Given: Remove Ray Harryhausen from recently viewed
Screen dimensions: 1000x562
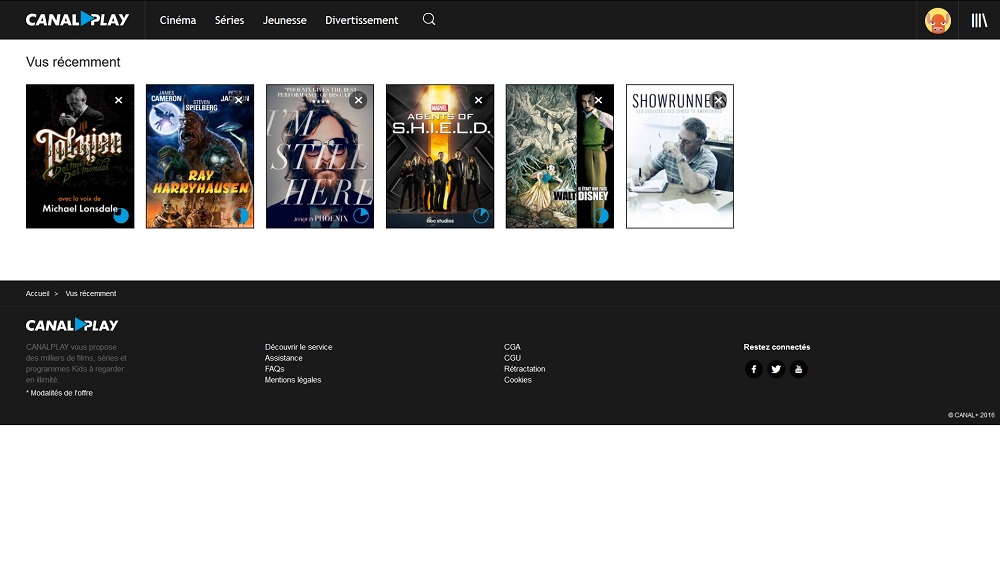Looking at the screenshot, I should [x=239, y=100].
